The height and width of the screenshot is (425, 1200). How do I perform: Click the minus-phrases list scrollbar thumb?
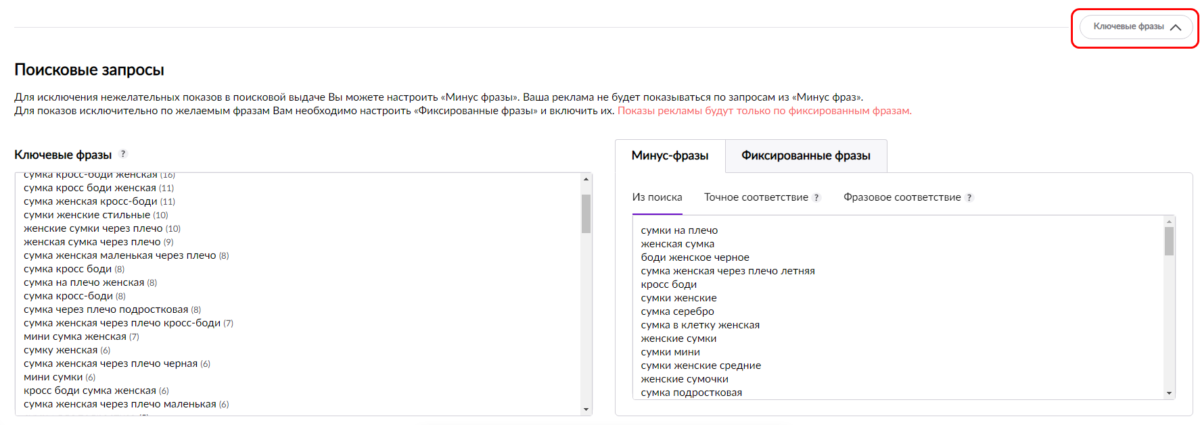coord(1169,241)
